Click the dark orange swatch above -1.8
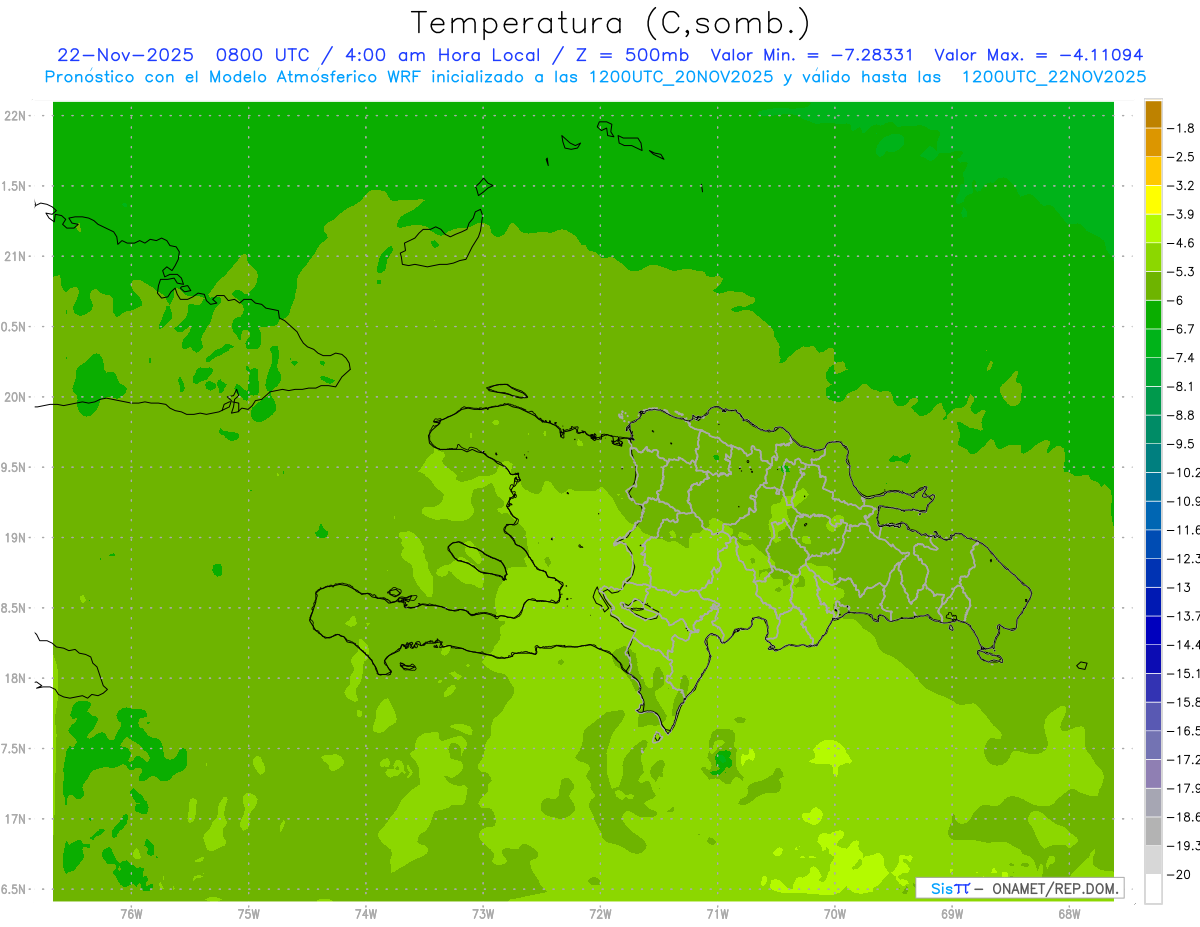This screenshot has height=927, width=1200. [1153, 114]
